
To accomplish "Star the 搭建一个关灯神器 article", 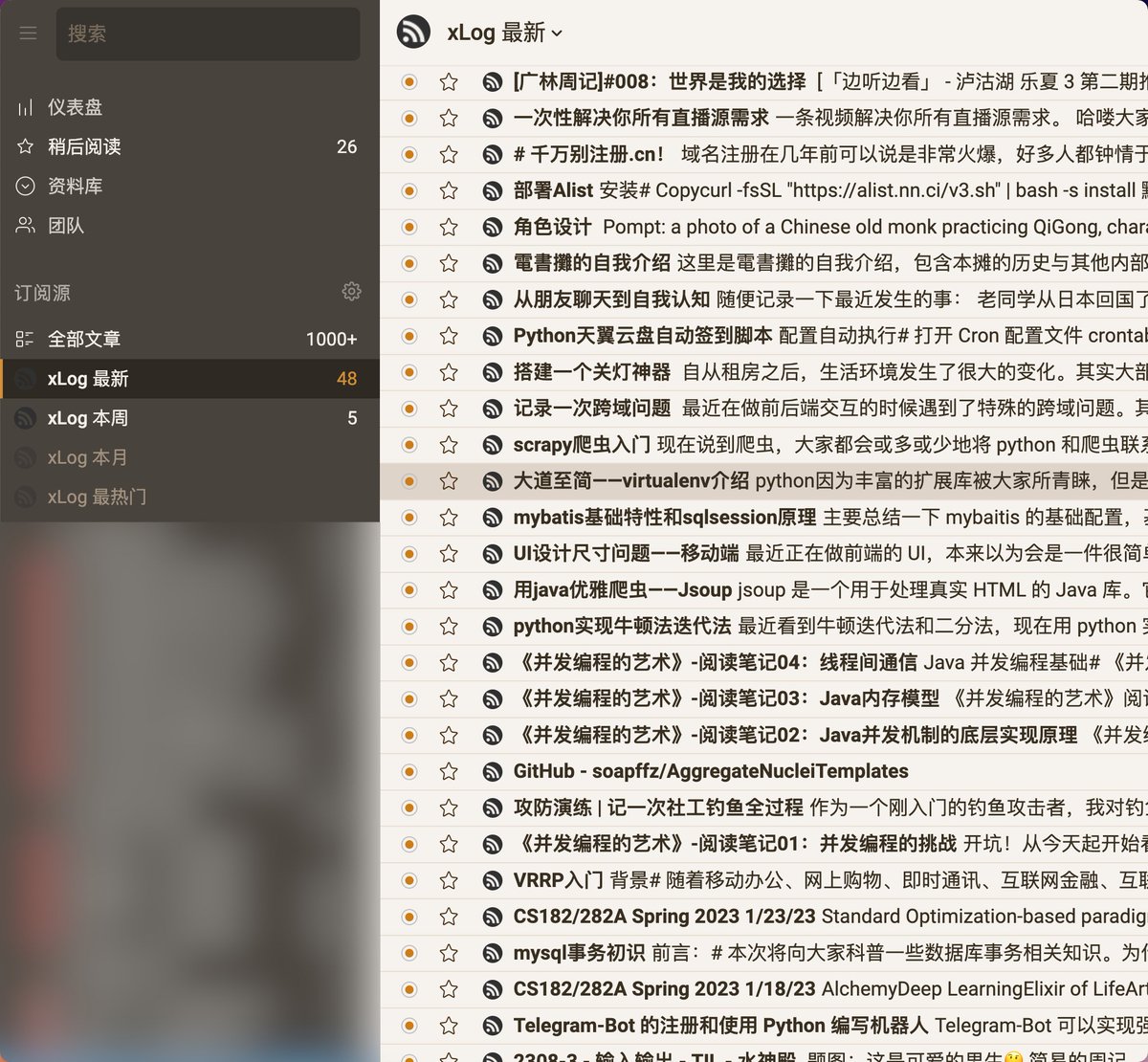I will click(x=449, y=372).
